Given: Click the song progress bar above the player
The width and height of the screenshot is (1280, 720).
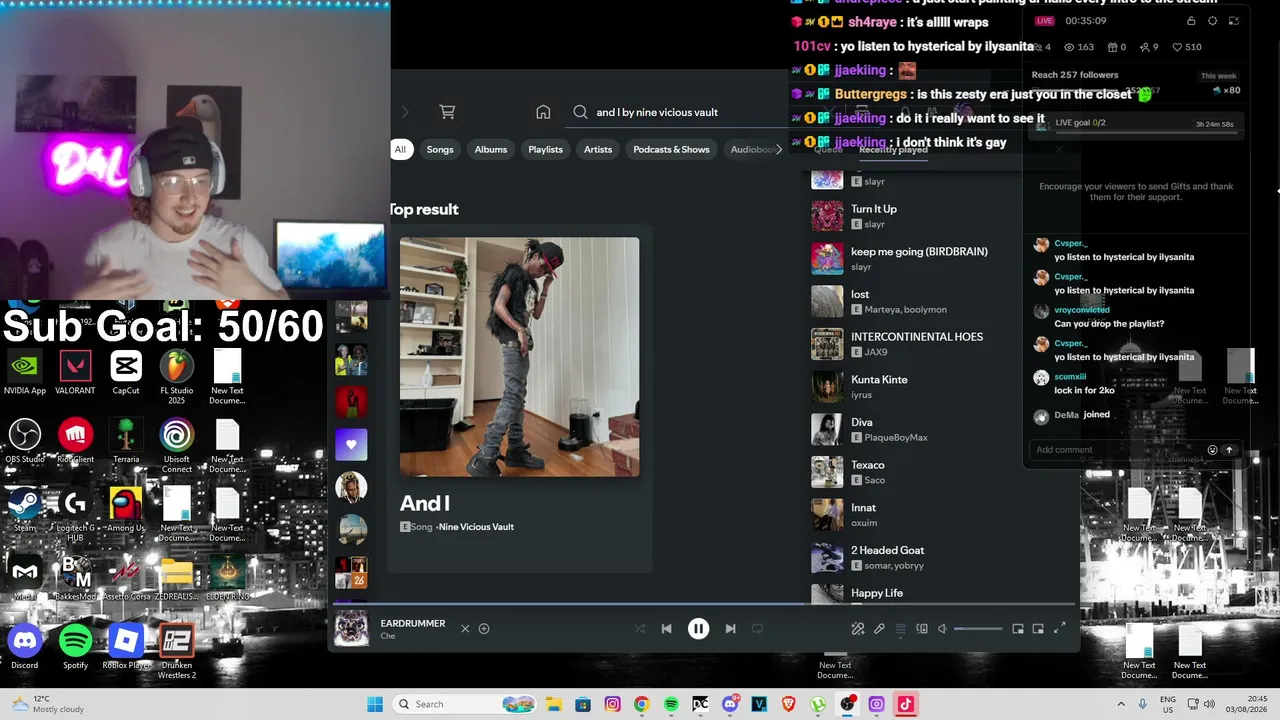Looking at the screenshot, I should [704, 604].
